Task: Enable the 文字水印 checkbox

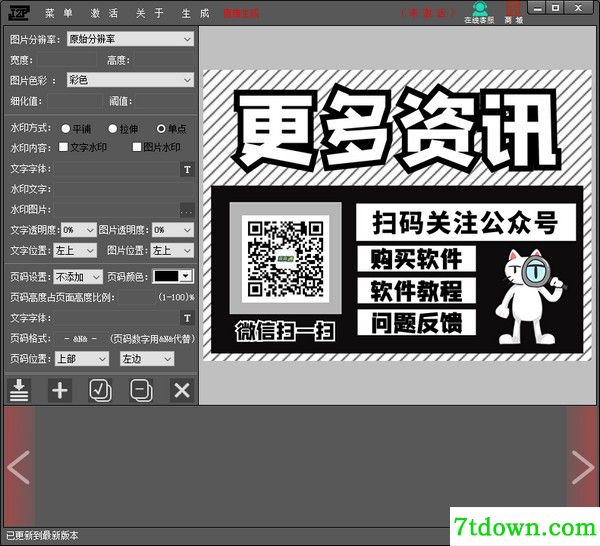Action: point(83,147)
